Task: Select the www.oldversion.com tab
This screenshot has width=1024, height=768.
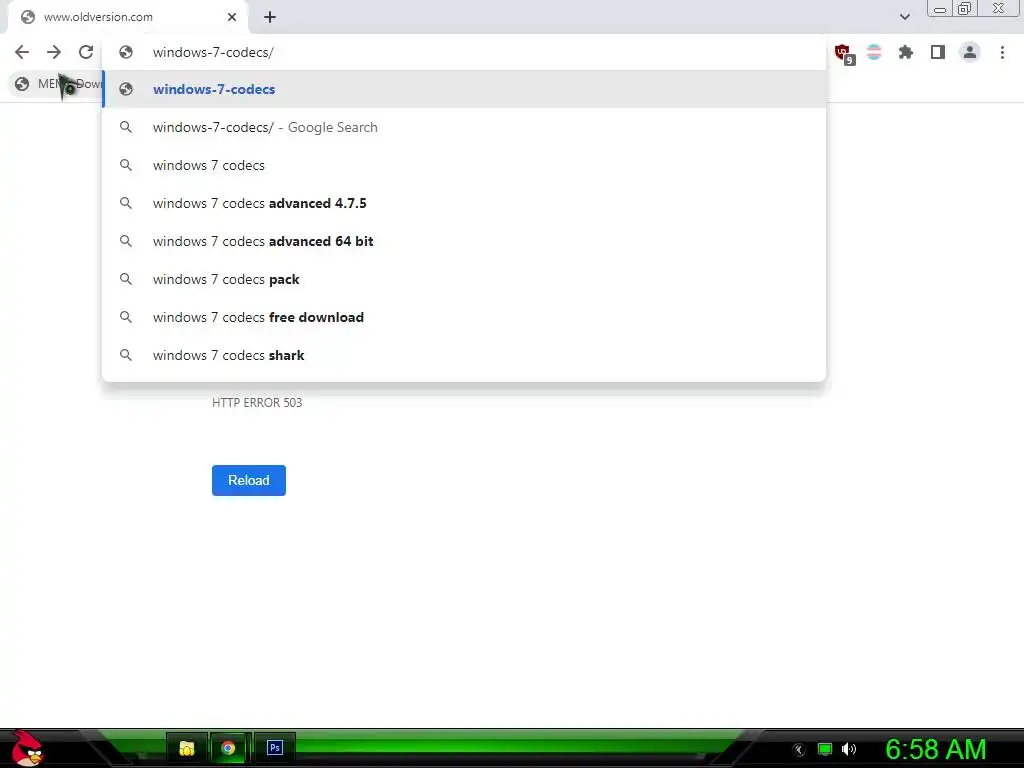Action: tap(127, 17)
